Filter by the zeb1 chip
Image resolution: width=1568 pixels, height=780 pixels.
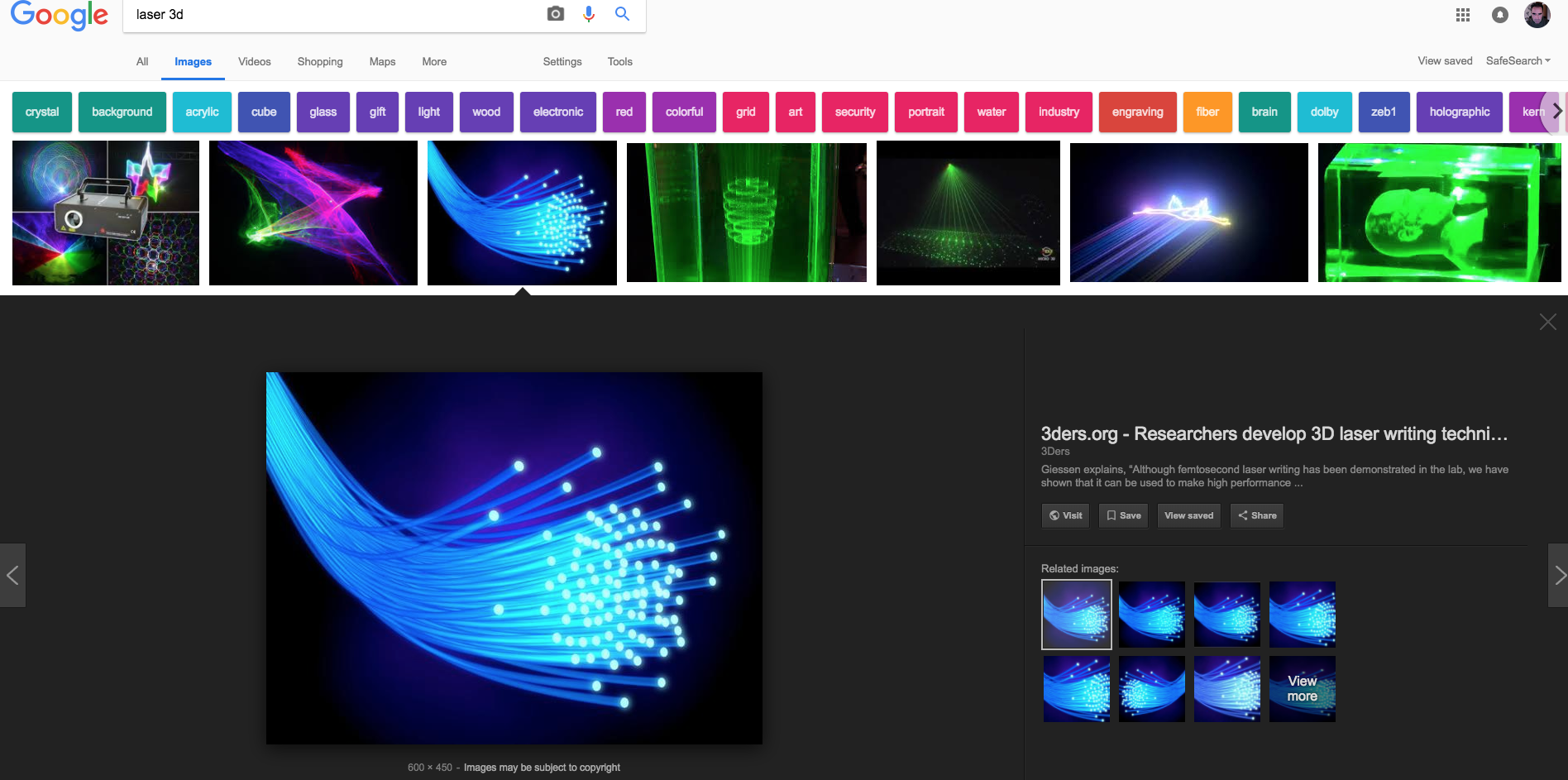pos(1384,112)
